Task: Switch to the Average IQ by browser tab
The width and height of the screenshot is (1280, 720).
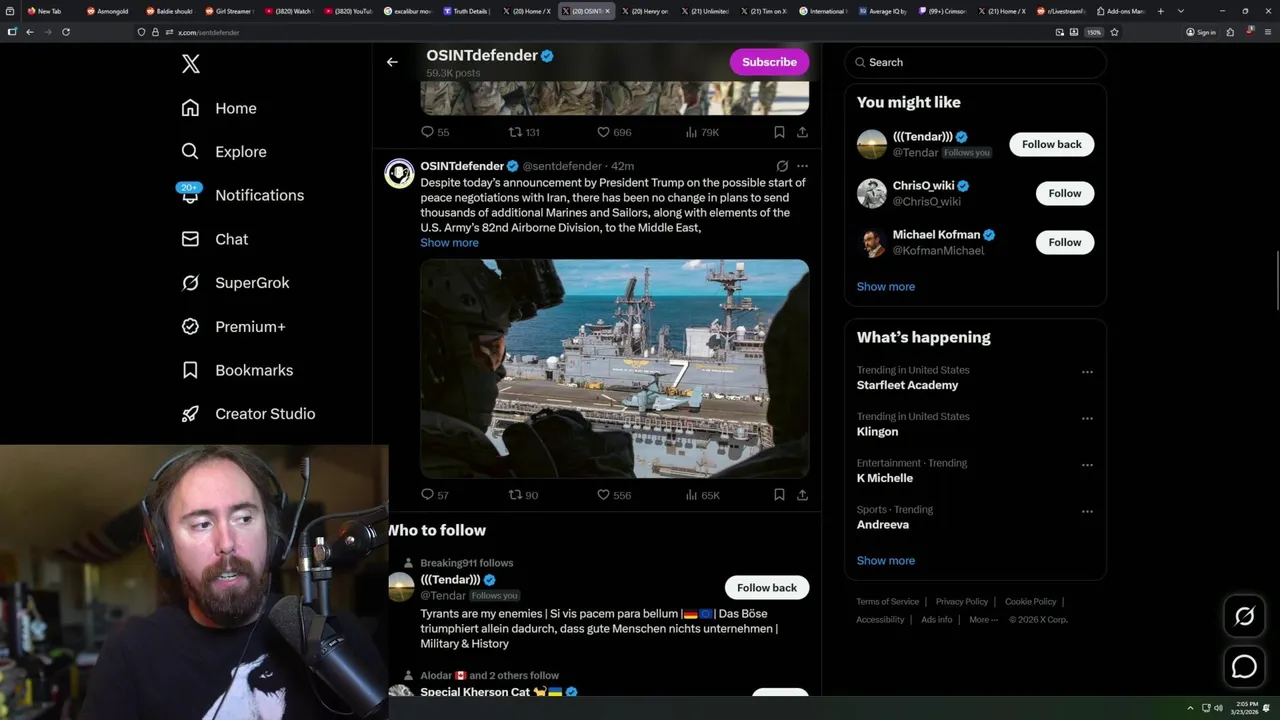Action: tap(881, 11)
